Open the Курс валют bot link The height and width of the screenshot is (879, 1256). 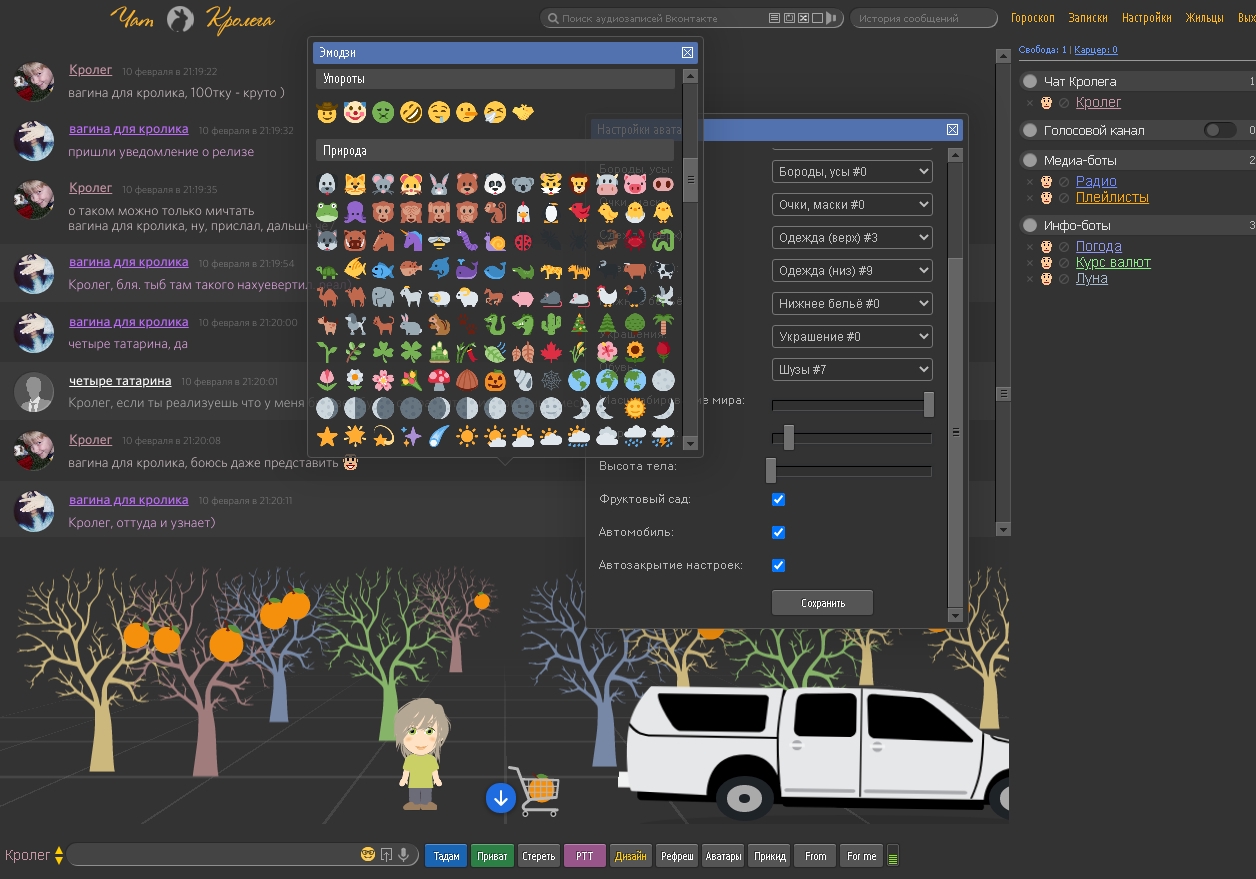pyautogui.click(x=1113, y=262)
